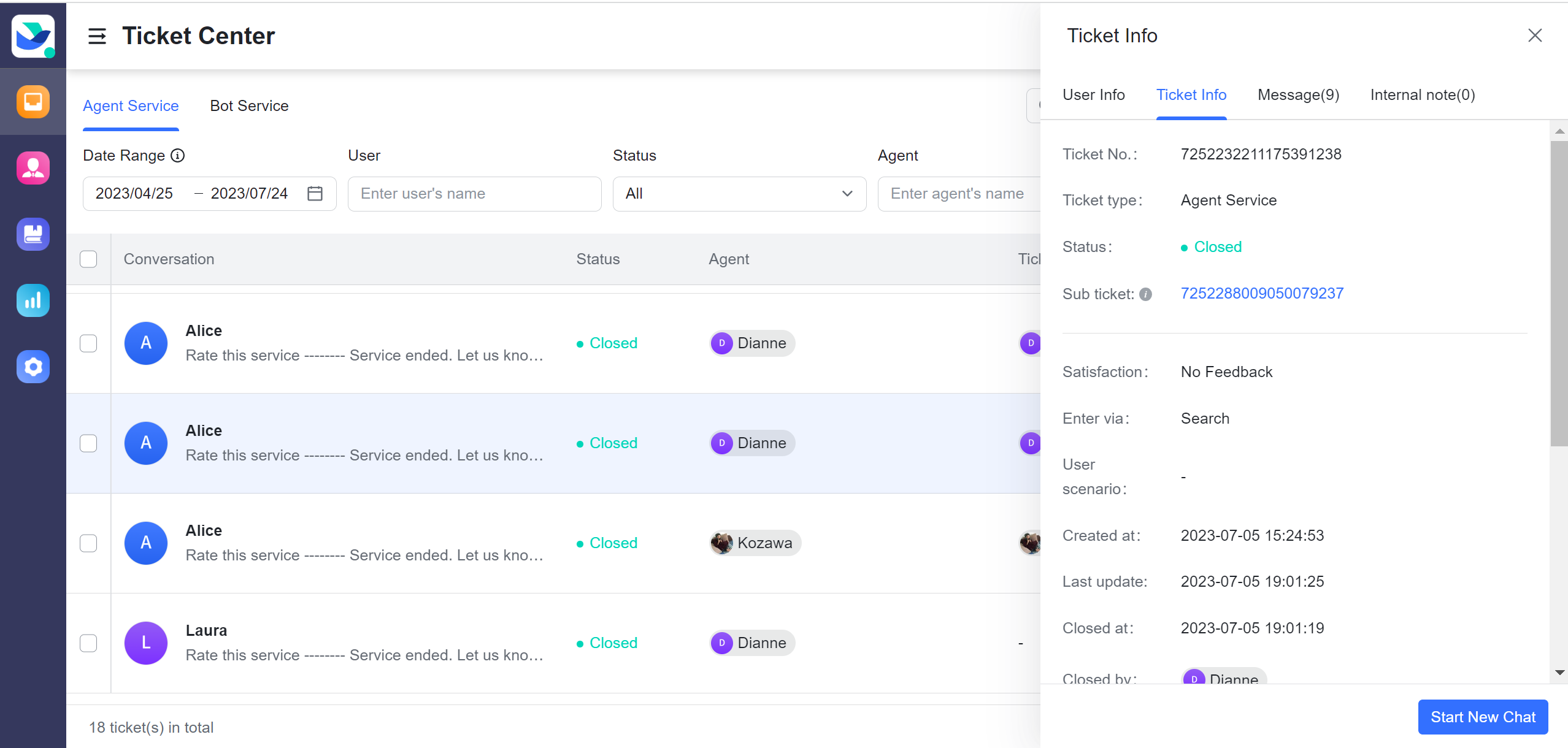Switch to the User Info tab
This screenshot has width=1568, height=748.
(1093, 95)
